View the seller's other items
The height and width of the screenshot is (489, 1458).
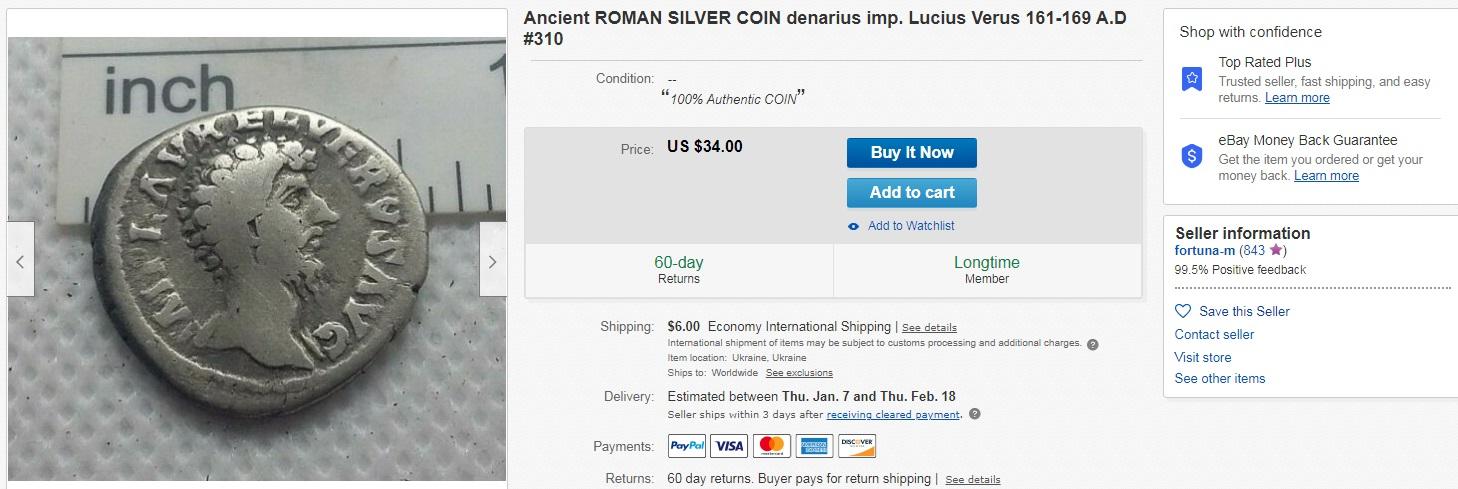click(x=1219, y=378)
